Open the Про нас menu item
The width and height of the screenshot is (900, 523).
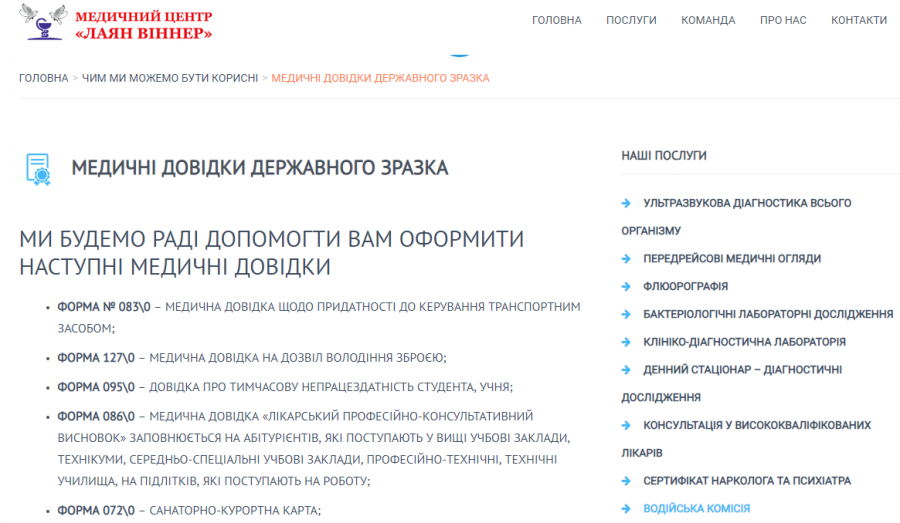click(783, 20)
